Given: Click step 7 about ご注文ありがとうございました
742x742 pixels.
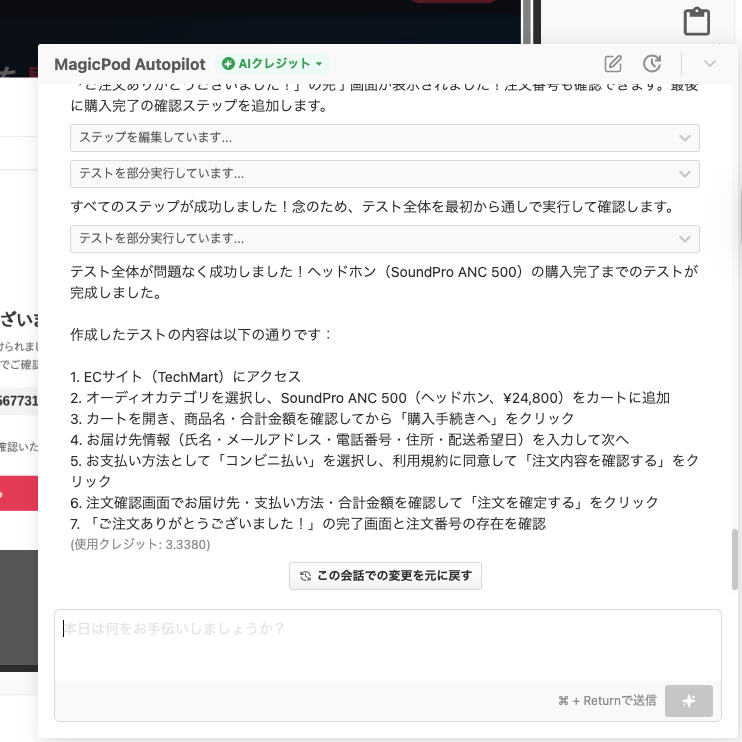Looking at the screenshot, I should click(308, 523).
